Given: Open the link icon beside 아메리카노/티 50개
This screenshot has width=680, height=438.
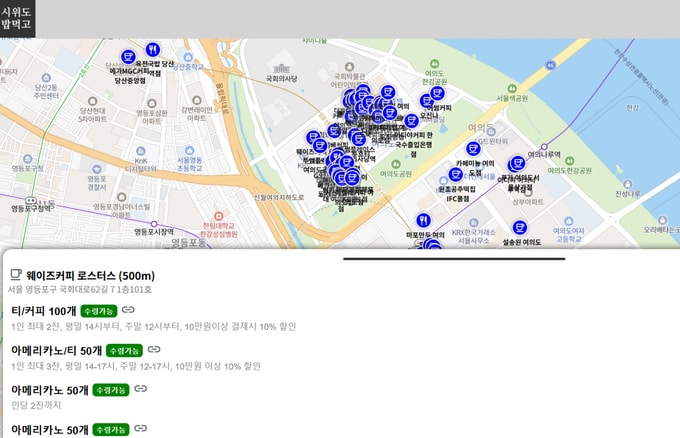Looking at the screenshot, I should [x=154, y=349].
